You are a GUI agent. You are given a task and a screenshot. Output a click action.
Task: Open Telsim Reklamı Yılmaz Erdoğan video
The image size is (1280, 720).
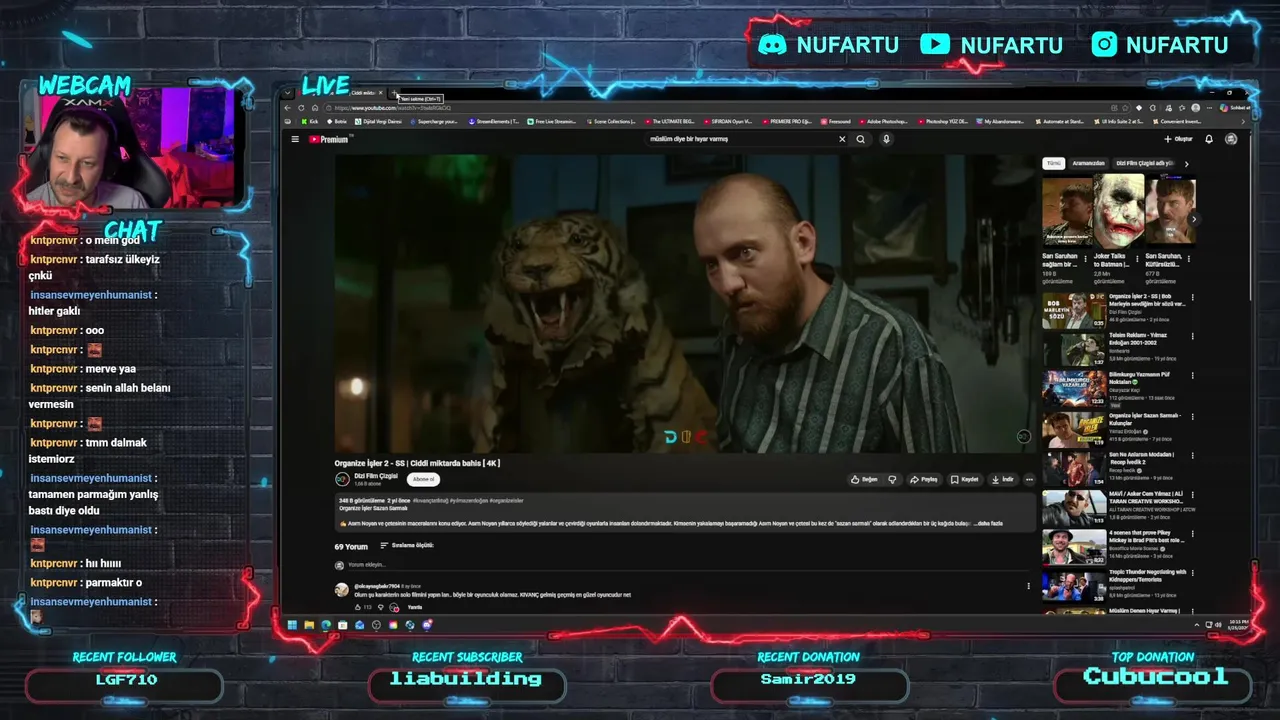pos(1074,349)
